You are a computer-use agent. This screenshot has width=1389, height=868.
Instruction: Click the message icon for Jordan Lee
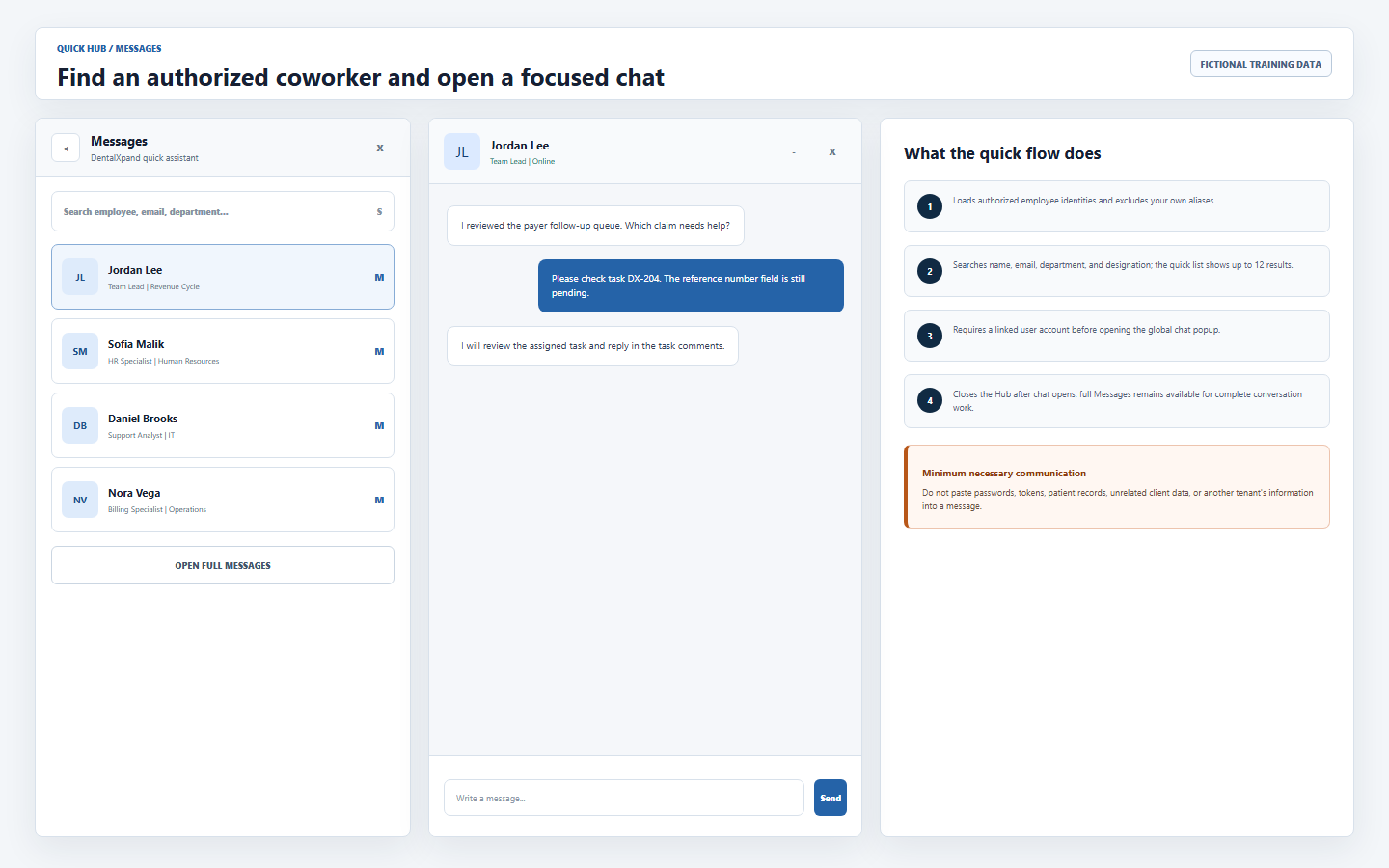pos(379,277)
